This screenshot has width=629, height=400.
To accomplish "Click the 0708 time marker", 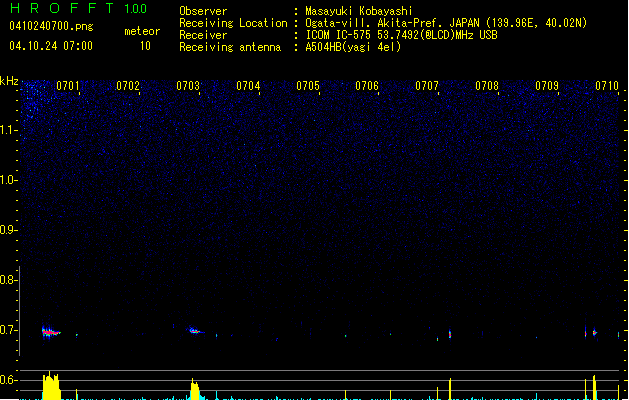I will point(487,86).
